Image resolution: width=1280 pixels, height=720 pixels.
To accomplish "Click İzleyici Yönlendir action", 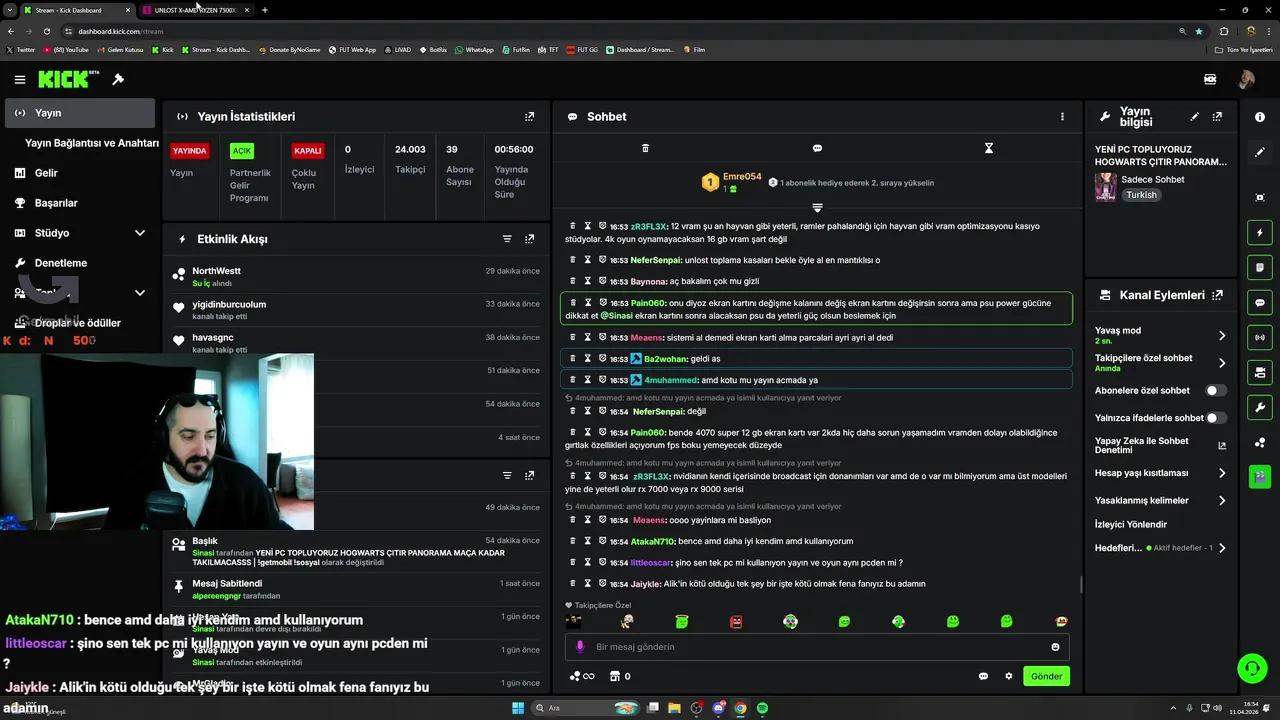I will click(x=1131, y=524).
